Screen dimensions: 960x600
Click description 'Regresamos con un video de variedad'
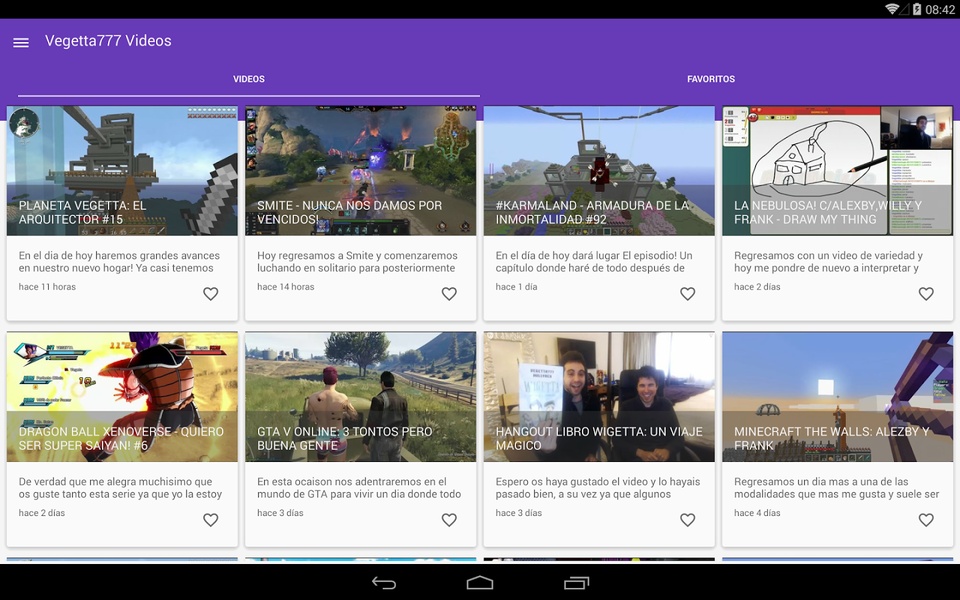[x=828, y=262]
